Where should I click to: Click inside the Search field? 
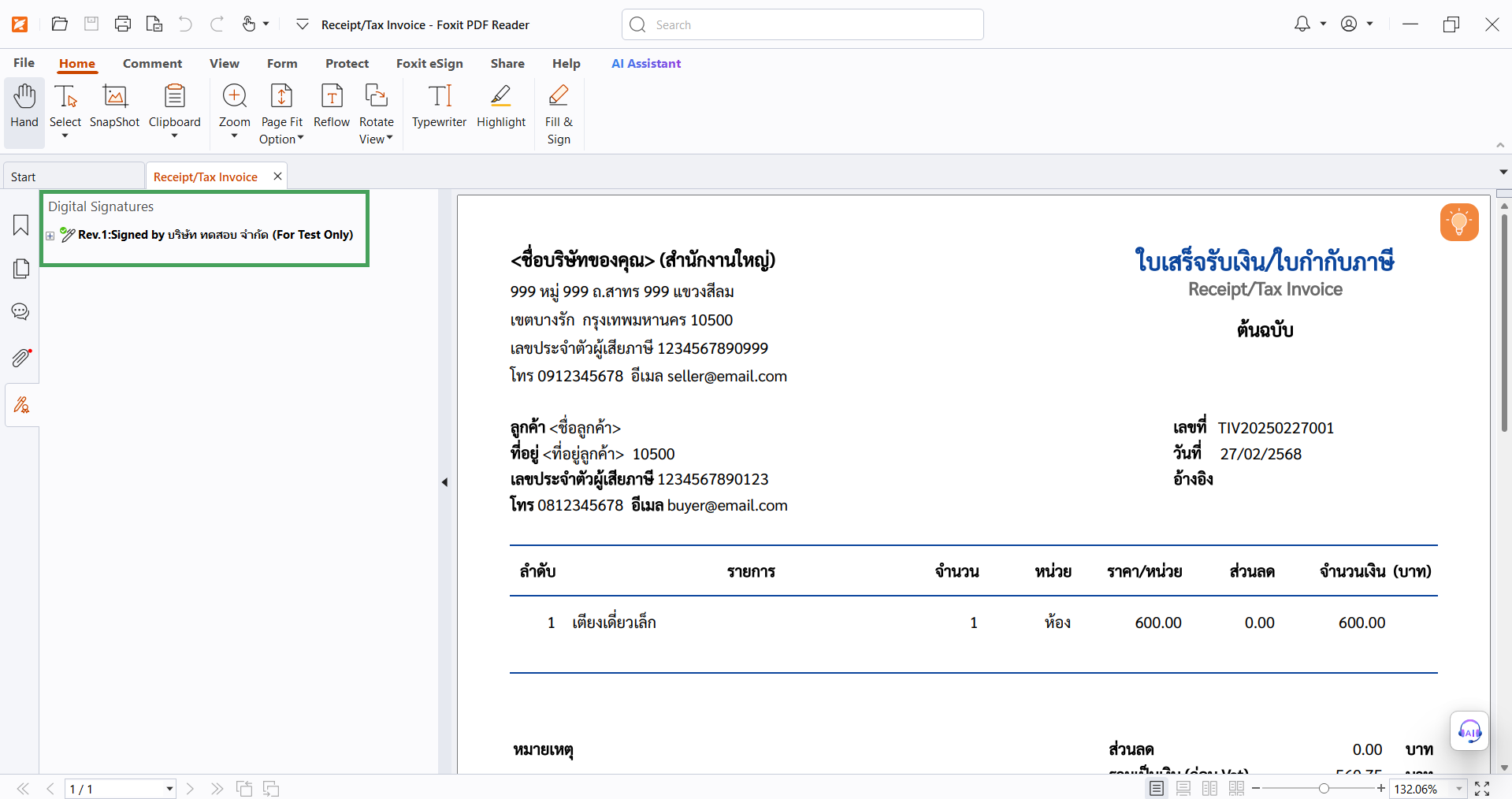click(x=801, y=24)
